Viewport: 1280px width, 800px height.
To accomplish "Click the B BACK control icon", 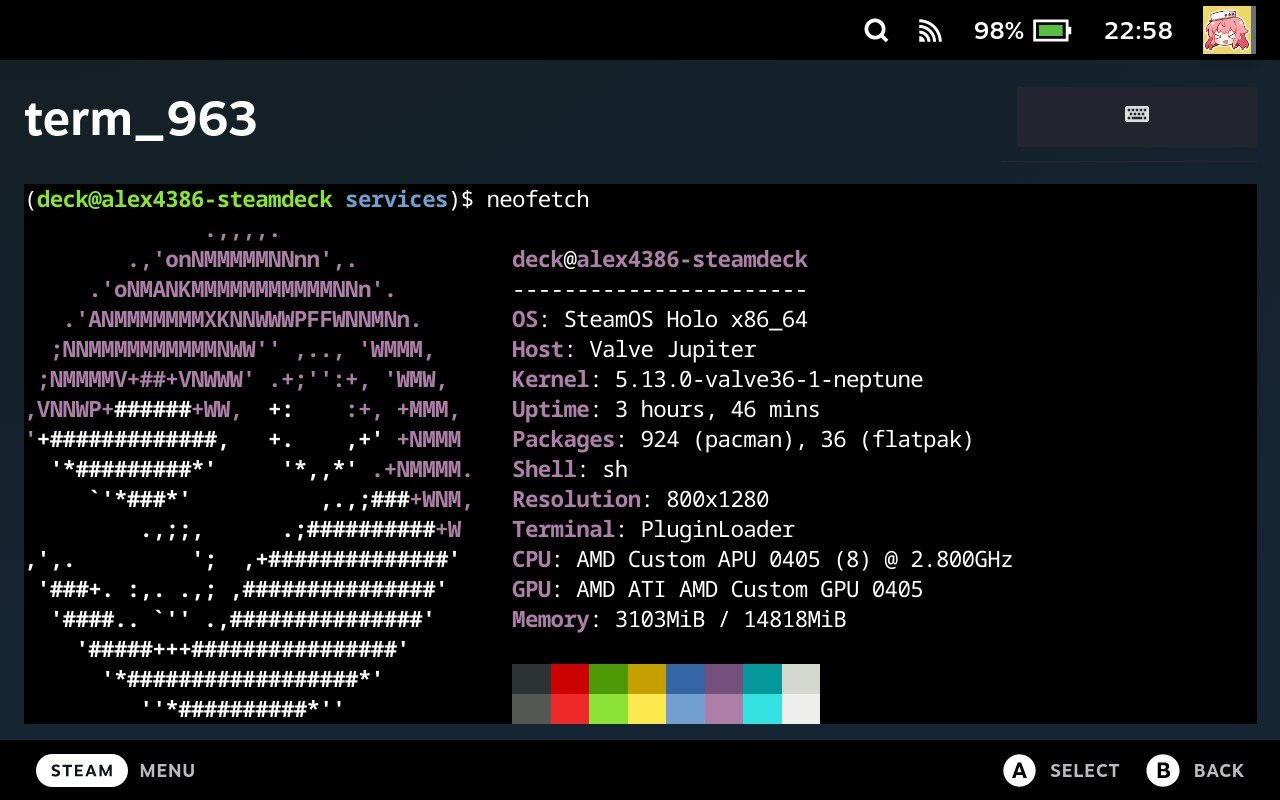I will click(x=1163, y=770).
